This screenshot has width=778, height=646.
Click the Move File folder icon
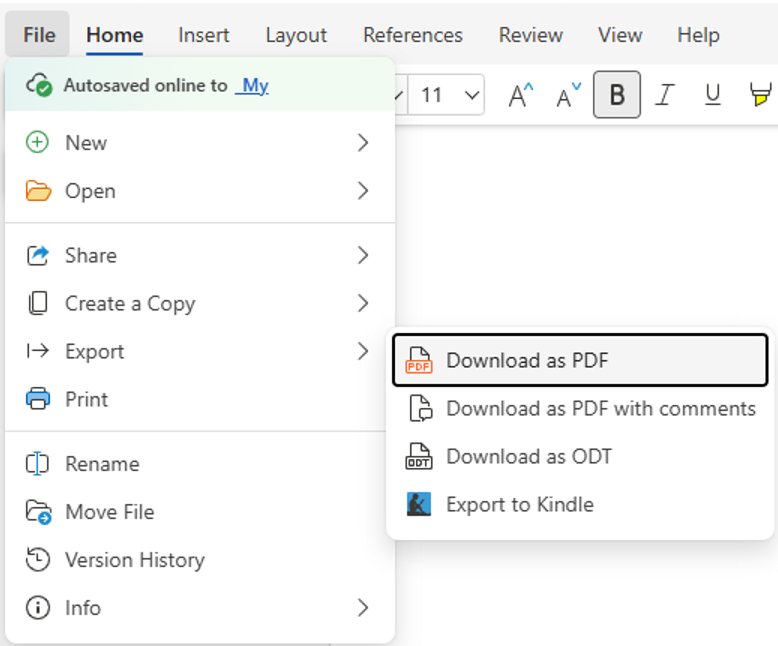[x=38, y=512]
